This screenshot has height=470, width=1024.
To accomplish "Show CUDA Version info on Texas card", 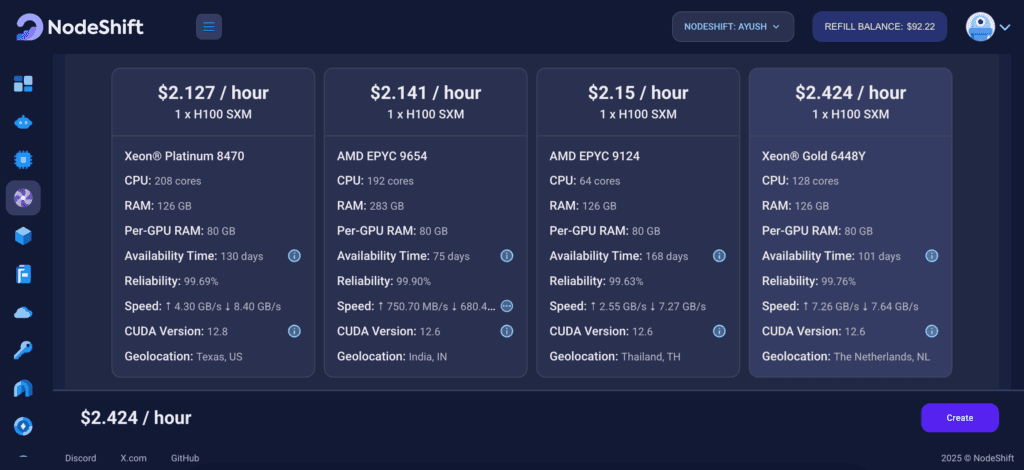I will pyautogui.click(x=295, y=331).
